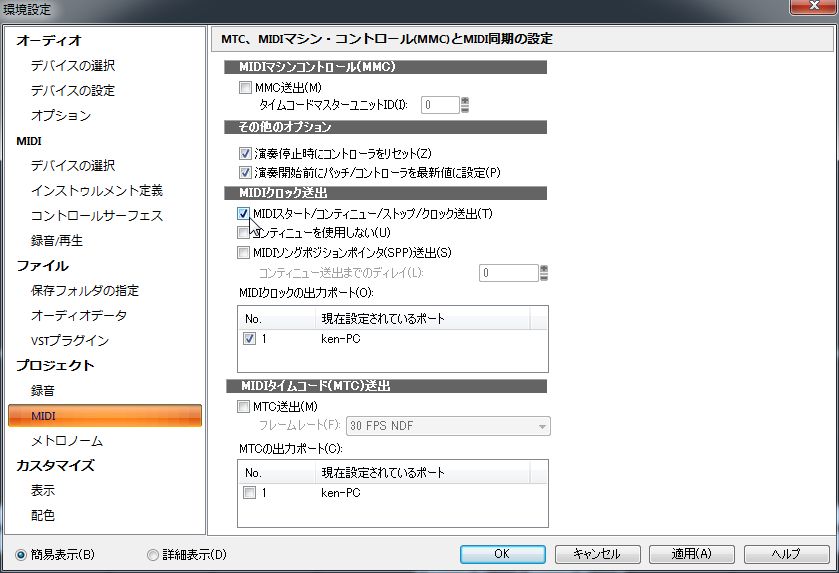The width and height of the screenshot is (839, 573).
Task: Select コントロールサーフェス in sidebar
Action: [97, 216]
